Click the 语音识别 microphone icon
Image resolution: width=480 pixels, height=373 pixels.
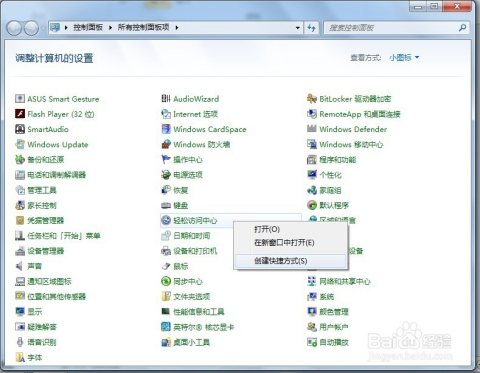(20, 342)
